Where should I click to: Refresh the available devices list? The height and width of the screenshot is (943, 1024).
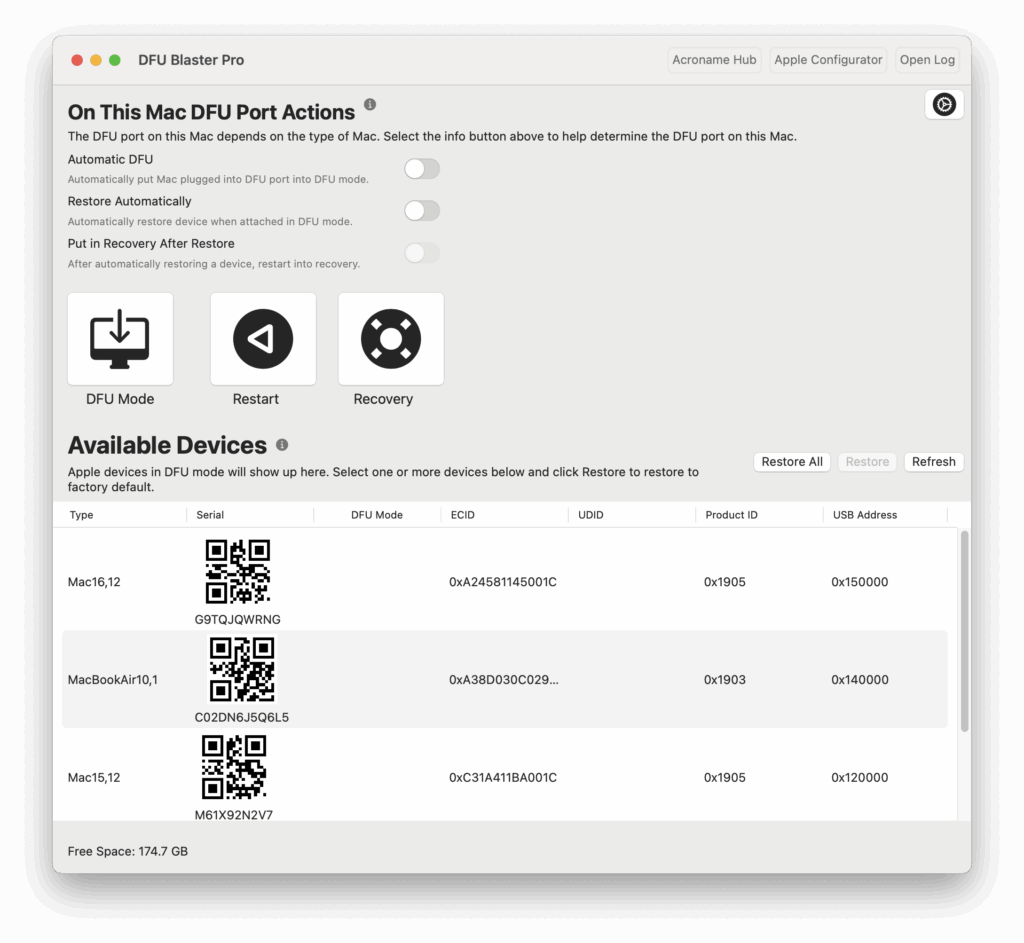(934, 462)
